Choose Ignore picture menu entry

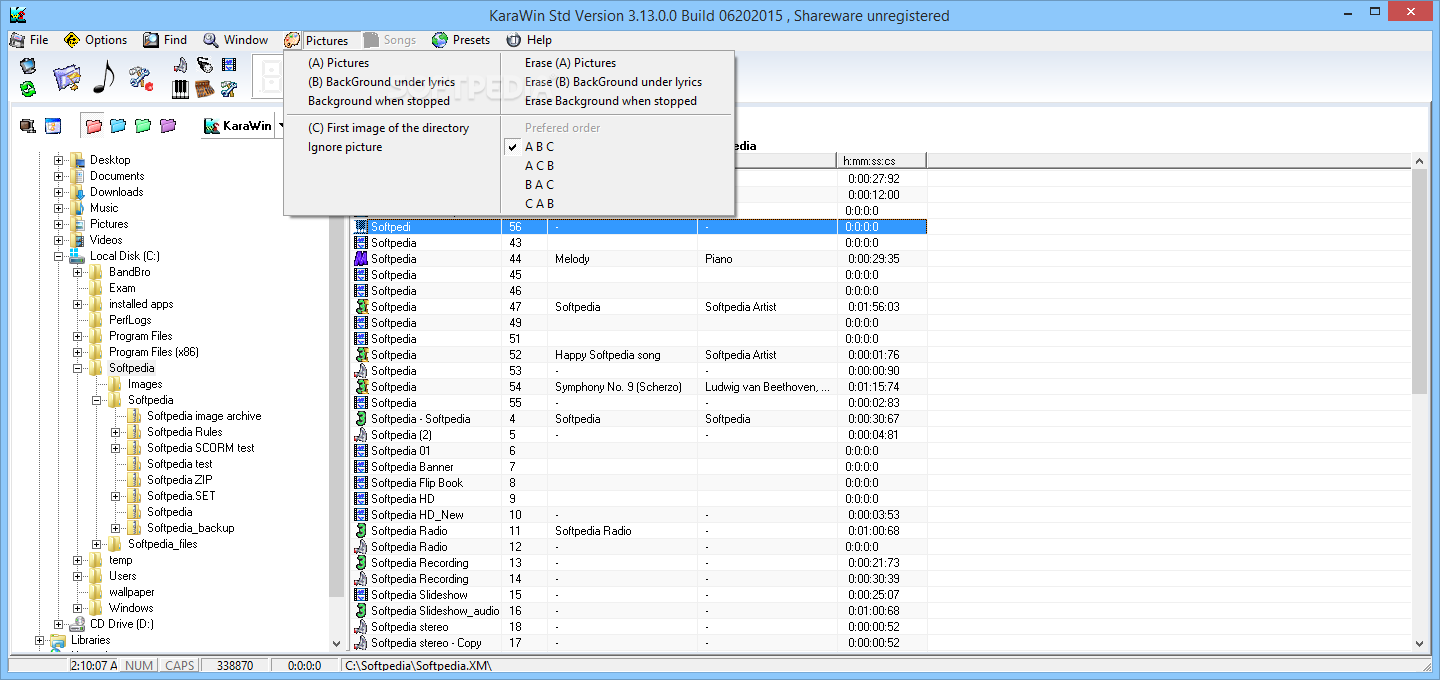[345, 147]
